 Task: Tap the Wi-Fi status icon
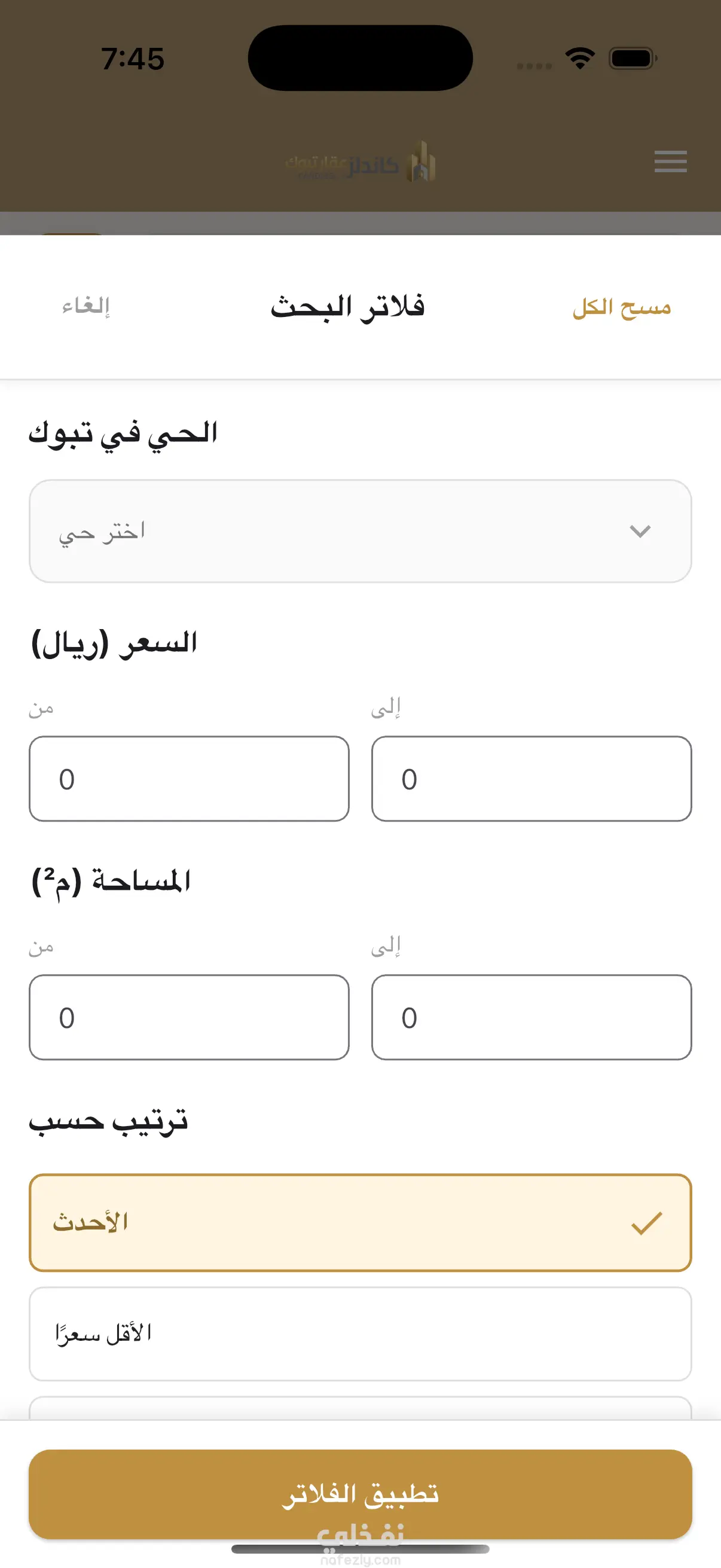[x=580, y=59]
